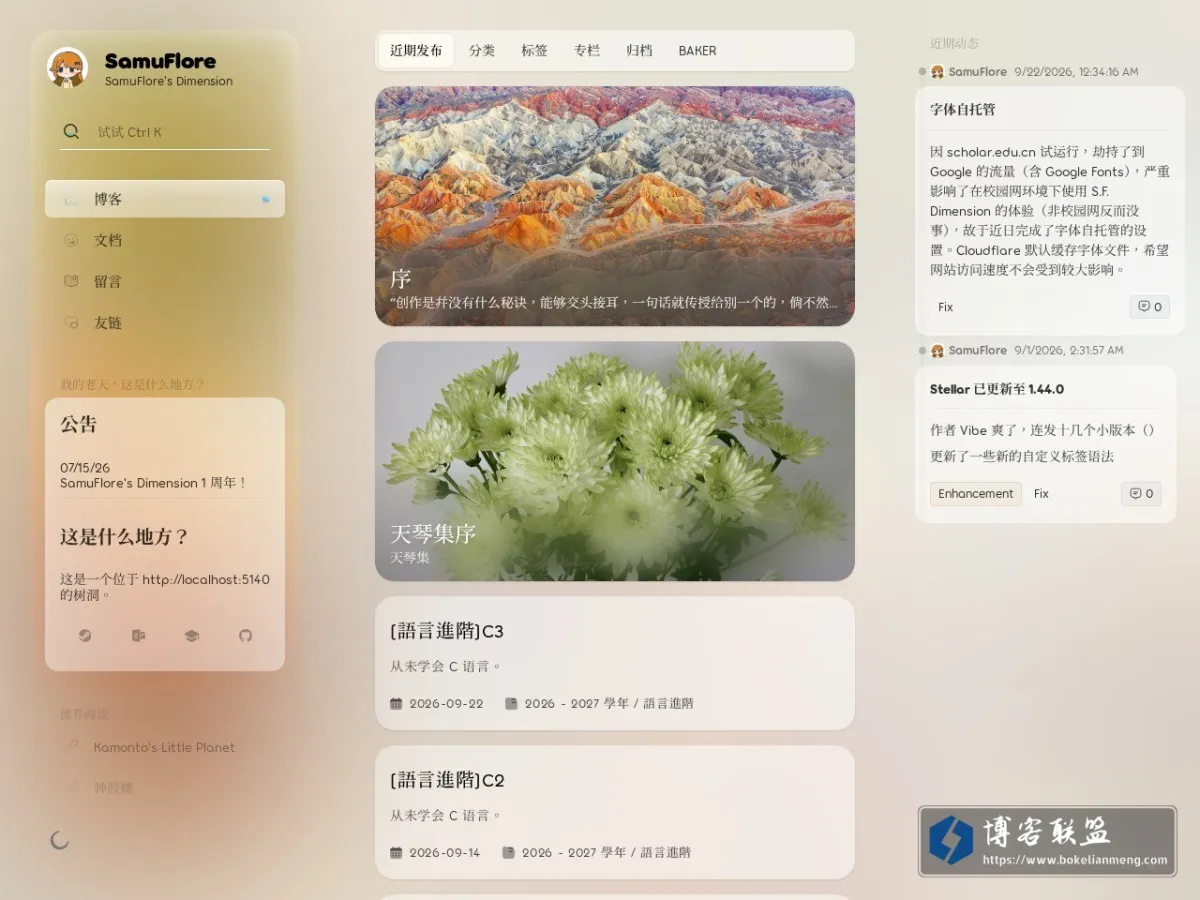Open the [語言進階]C3 post title
1200x900 pixels.
click(447, 631)
